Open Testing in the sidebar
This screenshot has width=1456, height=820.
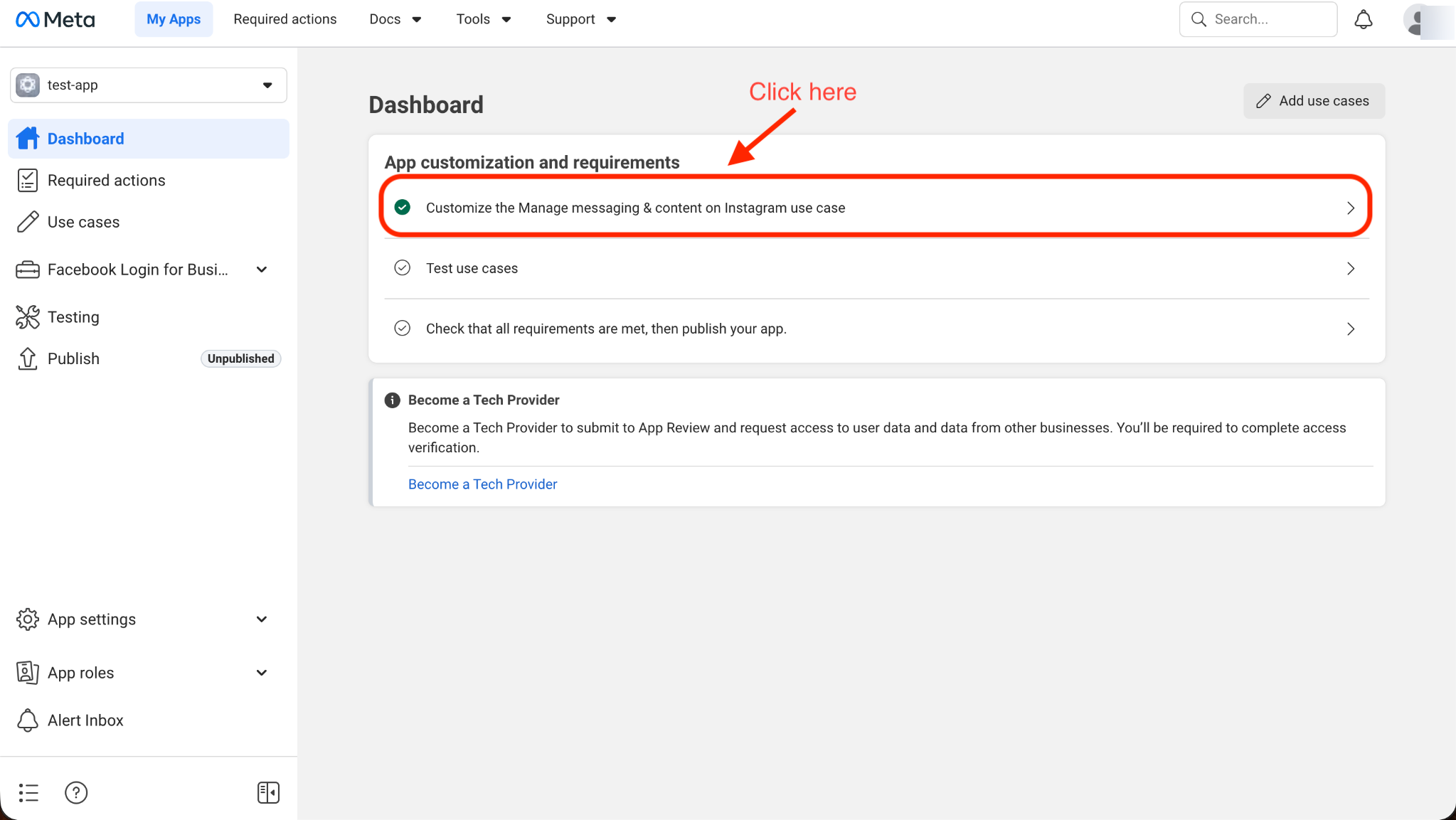149,317
